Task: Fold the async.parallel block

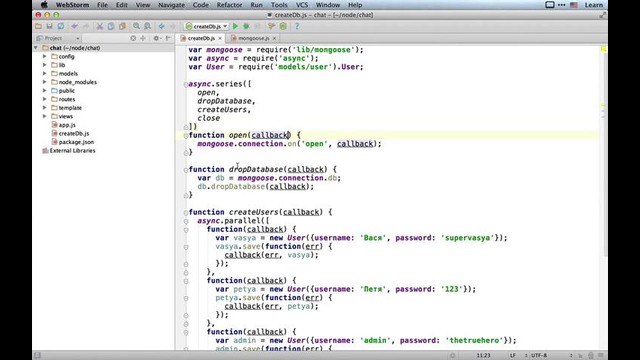Action: click(186, 221)
